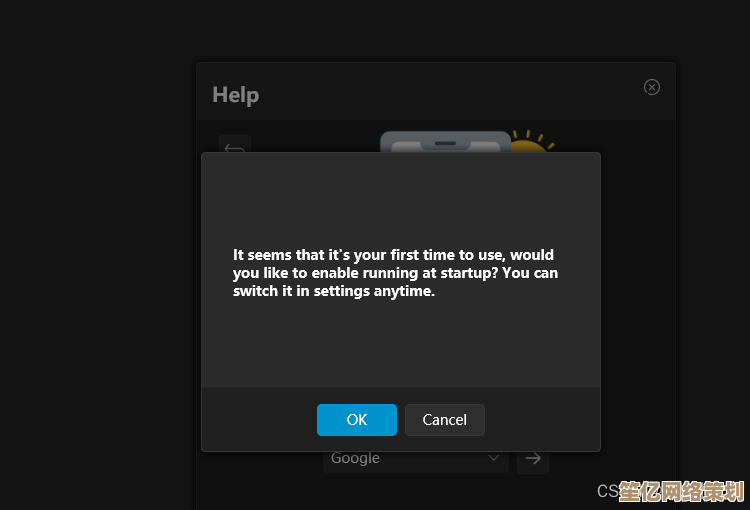The image size is (750, 510).
Task: Confirm startup prompt with blue OK button
Action: 357,420
